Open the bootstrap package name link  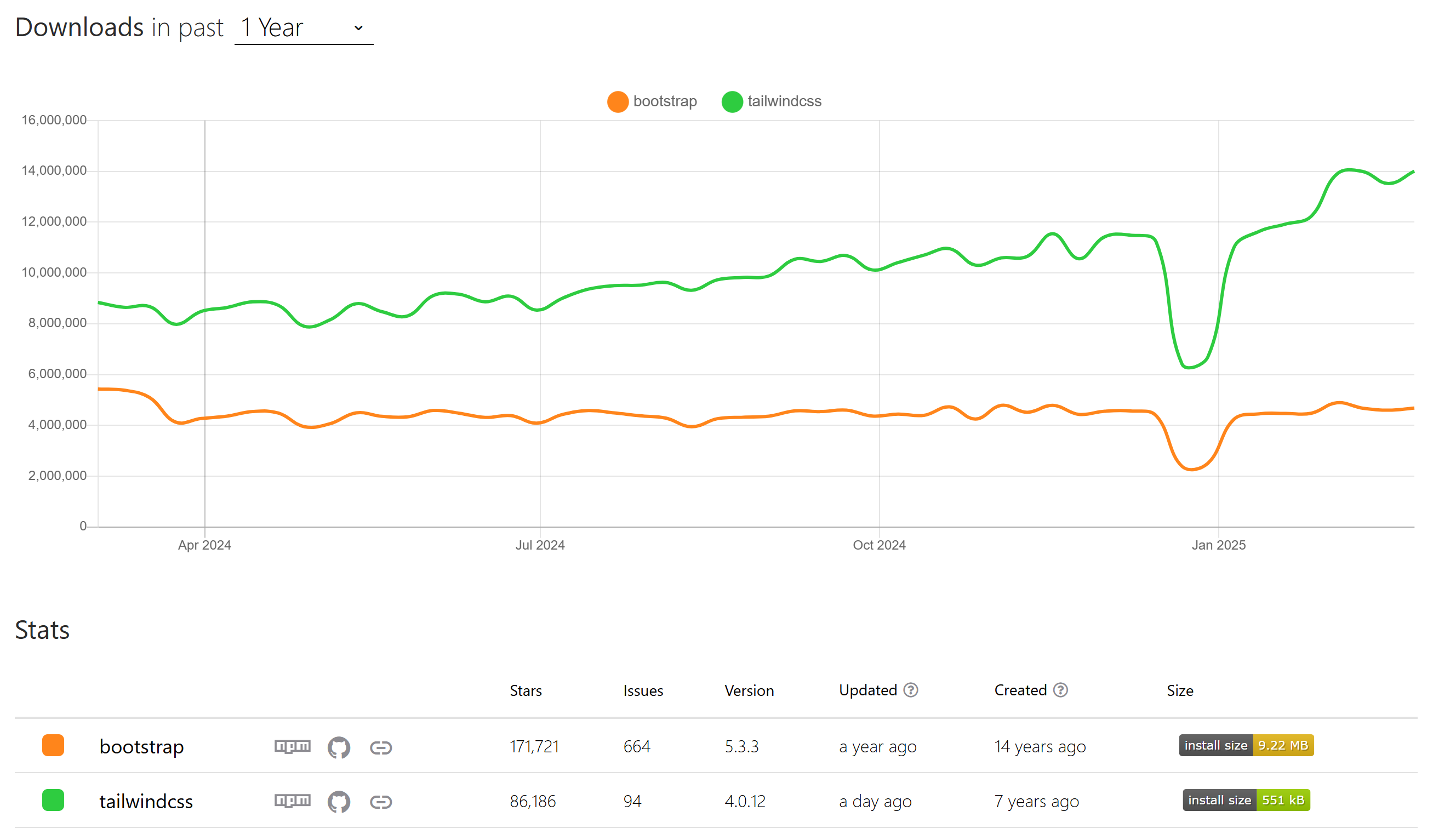click(141, 746)
